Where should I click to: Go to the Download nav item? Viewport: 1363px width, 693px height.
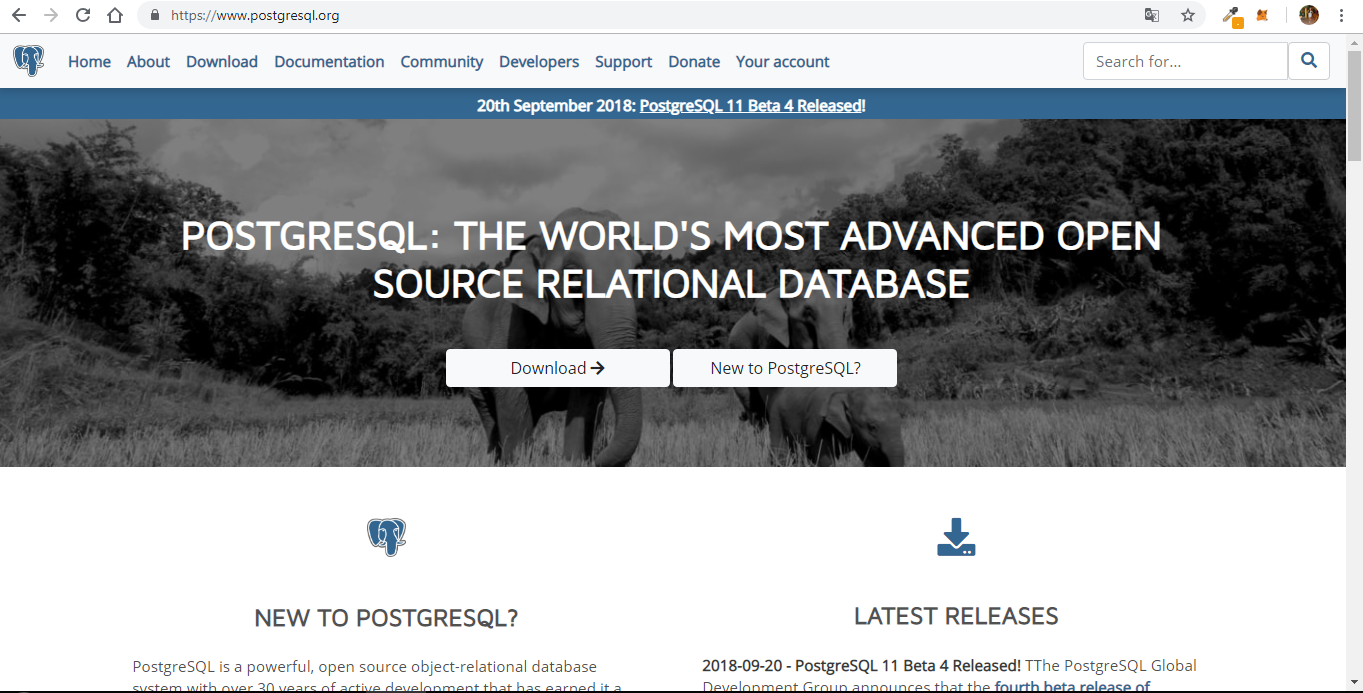(x=222, y=62)
